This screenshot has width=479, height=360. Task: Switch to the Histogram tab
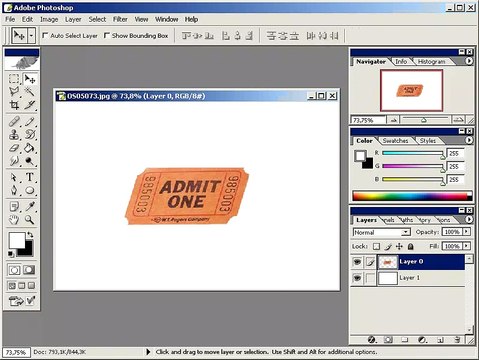(x=431, y=62)
